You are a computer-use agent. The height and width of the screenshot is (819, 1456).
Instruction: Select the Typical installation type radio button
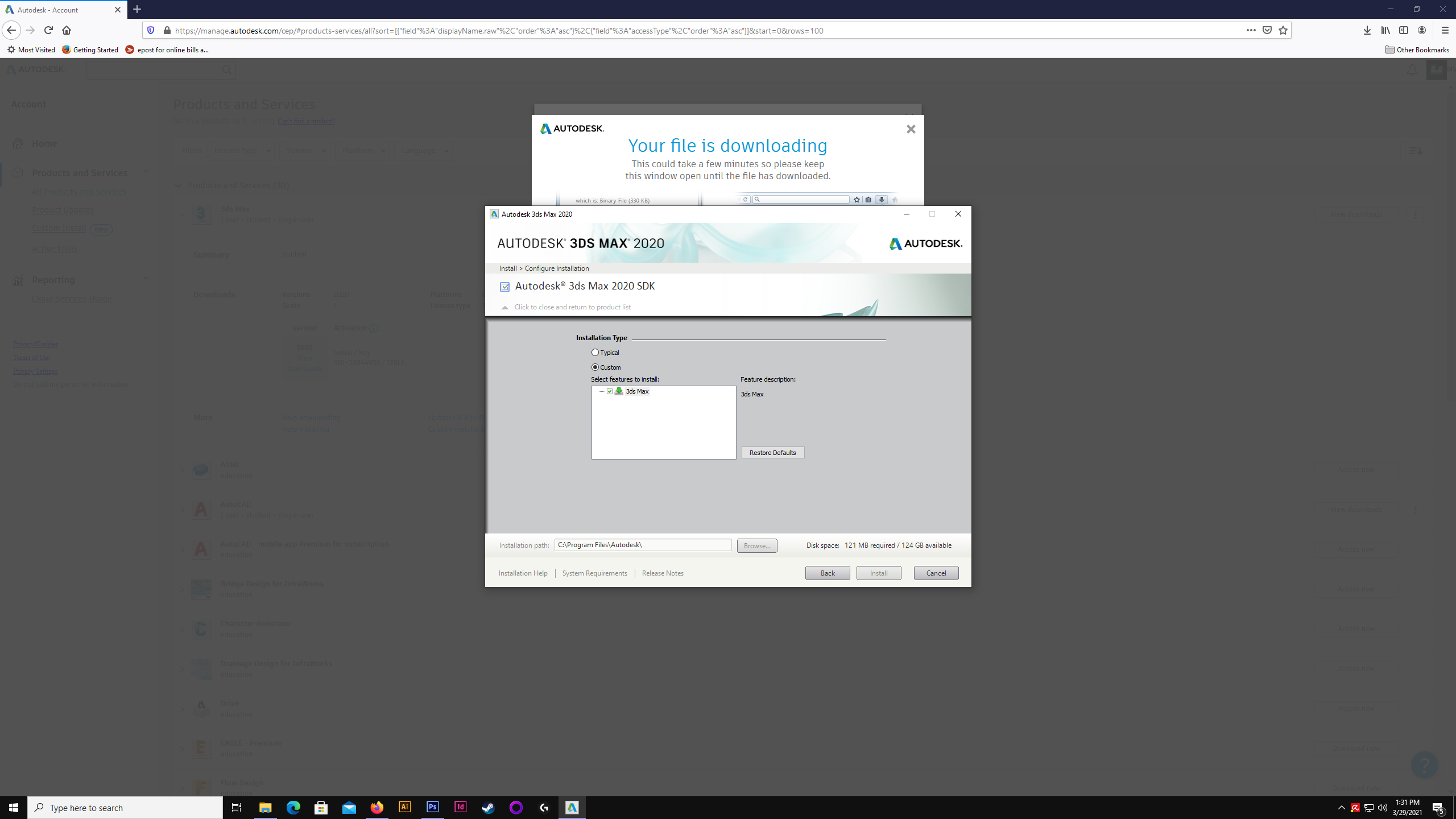[595, 352]
